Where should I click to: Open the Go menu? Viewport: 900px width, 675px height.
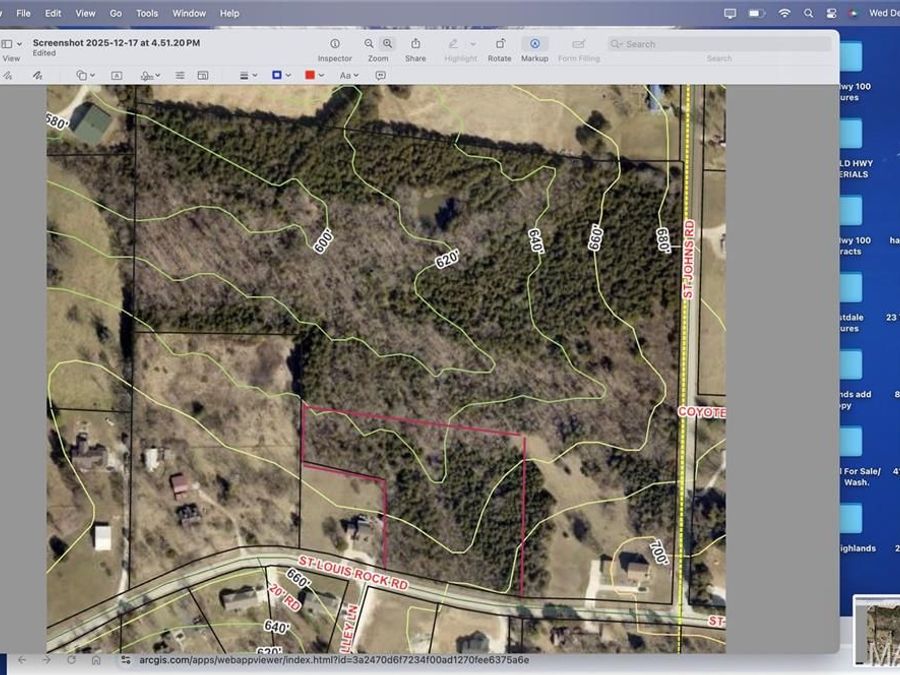click(x=115, y=13)
